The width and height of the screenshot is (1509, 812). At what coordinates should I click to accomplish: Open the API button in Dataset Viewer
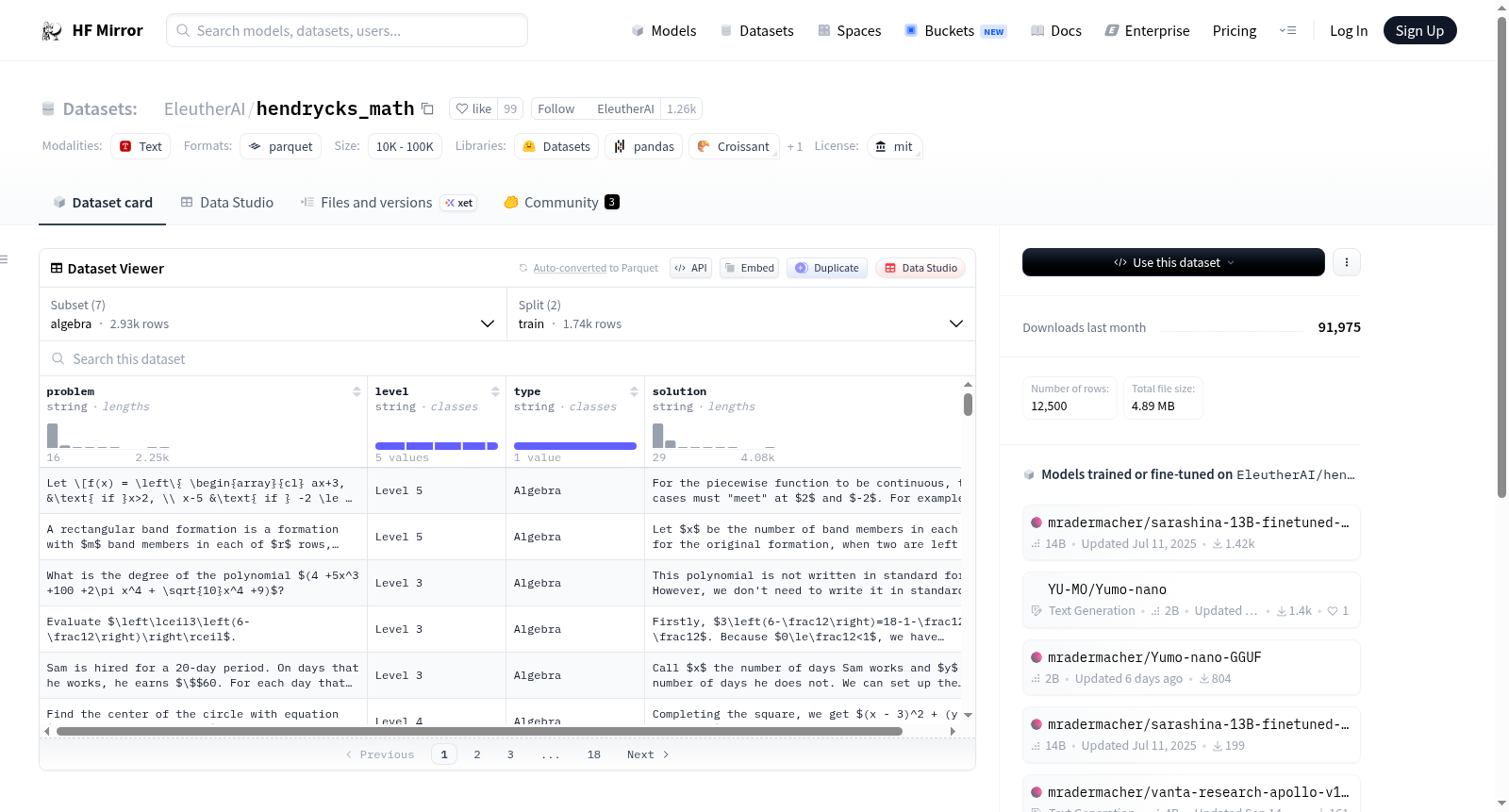tap(690, 268)
